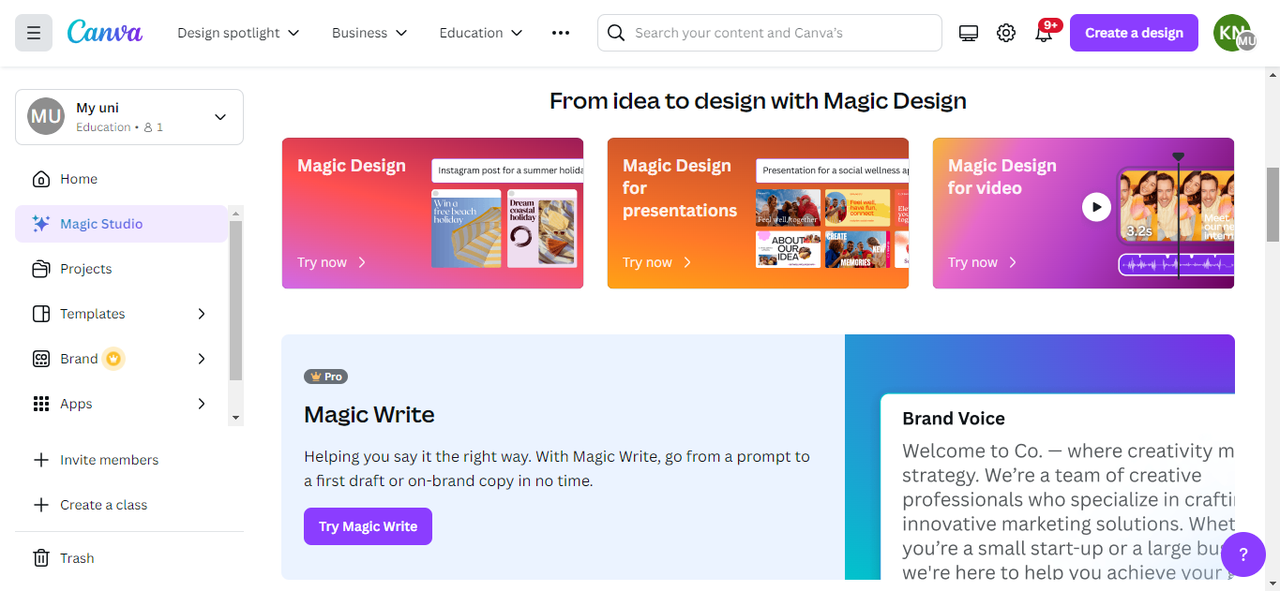
Task: Click Invite members link
Action: 109,460
